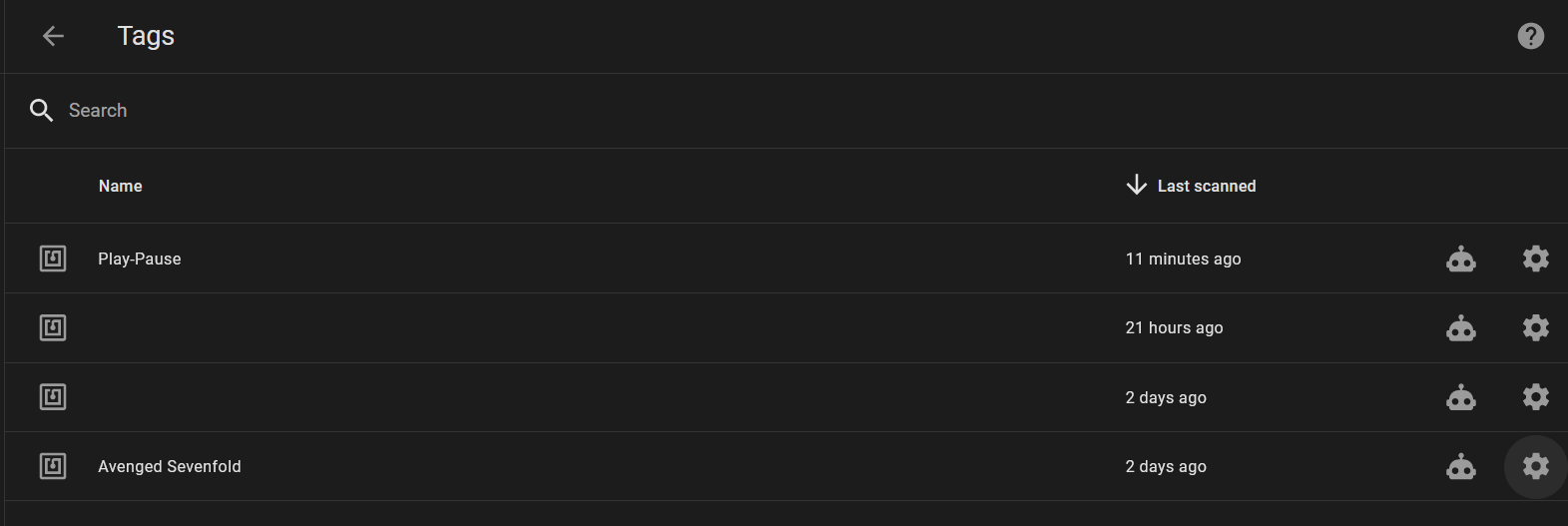Type in the Search field
The width and height of the screenshot is (1568, 526).
[399, 111]
